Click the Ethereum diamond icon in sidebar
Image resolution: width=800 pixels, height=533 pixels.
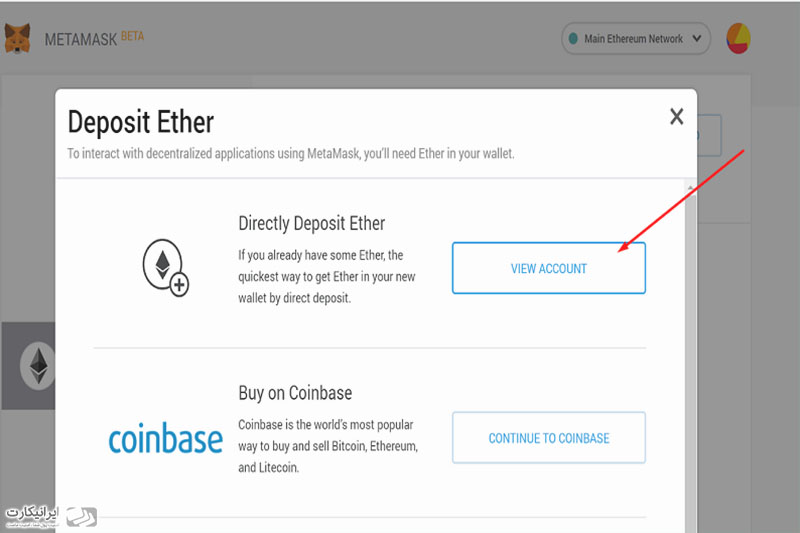point(38,366)
